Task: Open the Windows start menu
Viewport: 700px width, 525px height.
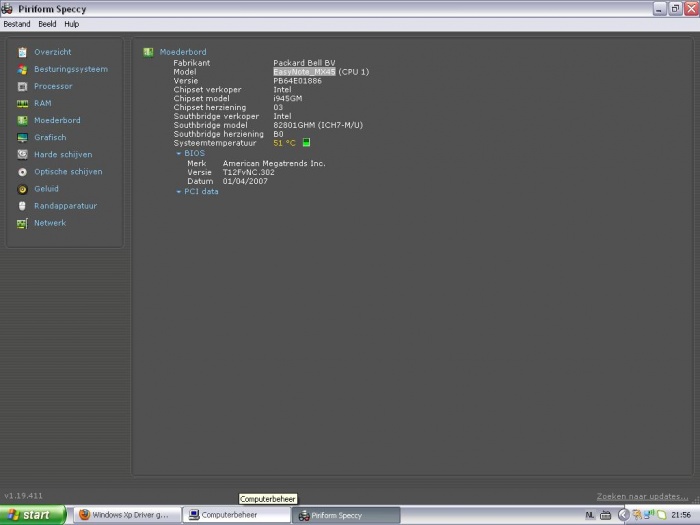Action: coord(33,515)
